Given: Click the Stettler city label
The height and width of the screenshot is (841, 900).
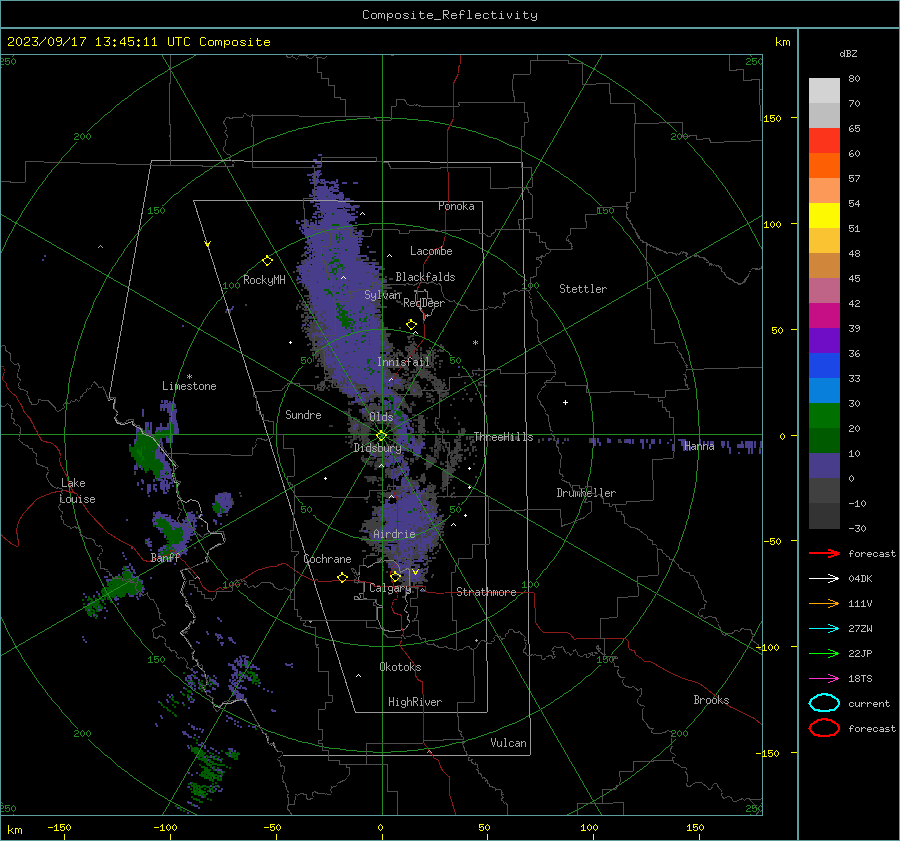Looking at the screenshot, I should tap(583, 289).
